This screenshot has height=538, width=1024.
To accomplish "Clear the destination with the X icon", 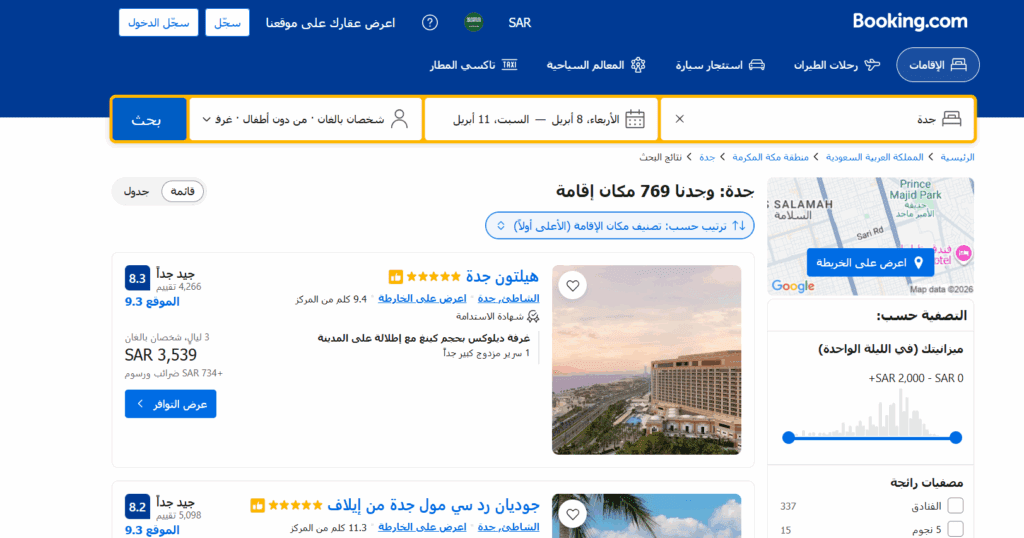I will coord(680,119).
